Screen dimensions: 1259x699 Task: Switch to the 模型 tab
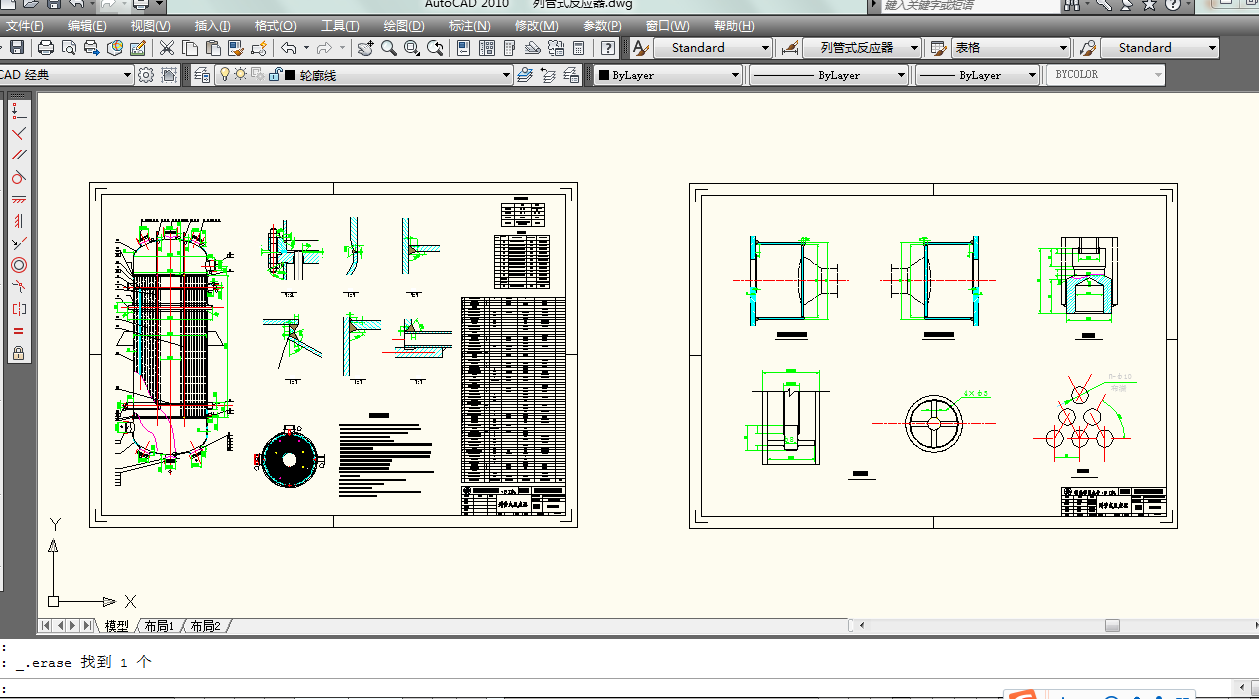[x=117, y=626]
